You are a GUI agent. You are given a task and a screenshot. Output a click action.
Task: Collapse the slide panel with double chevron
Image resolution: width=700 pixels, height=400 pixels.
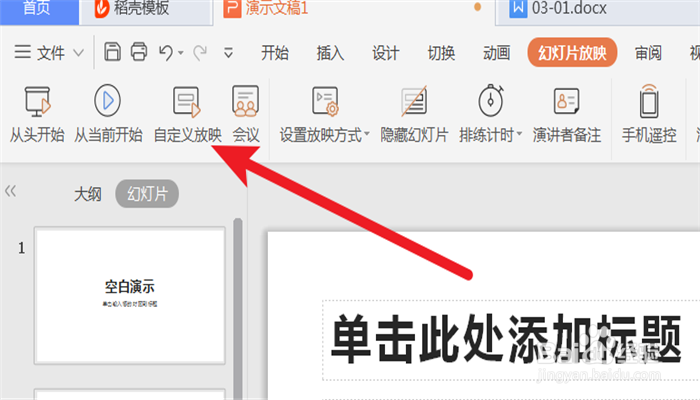click(10, 191)
